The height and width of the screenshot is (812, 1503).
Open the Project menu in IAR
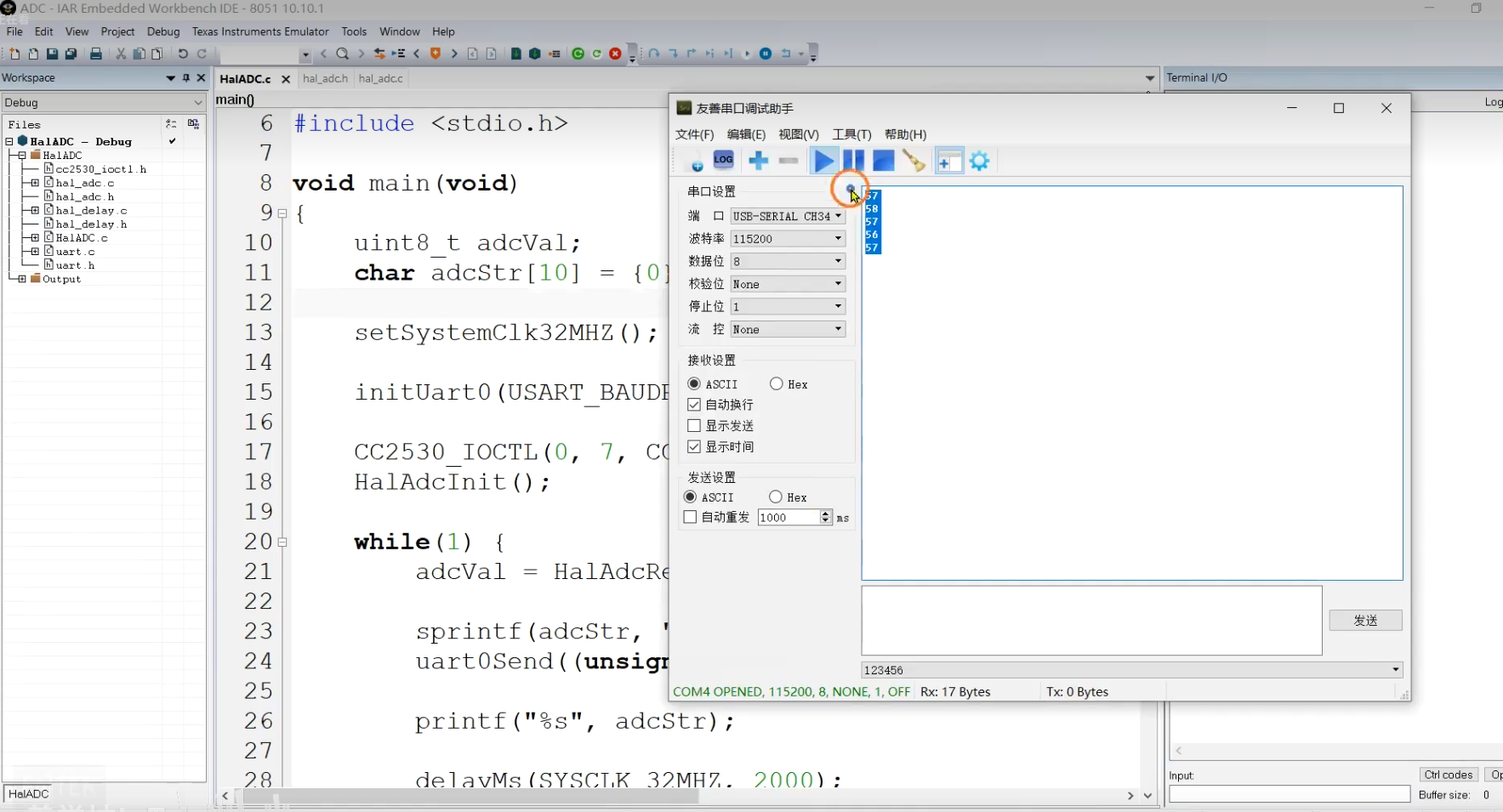tap(117, 31)
